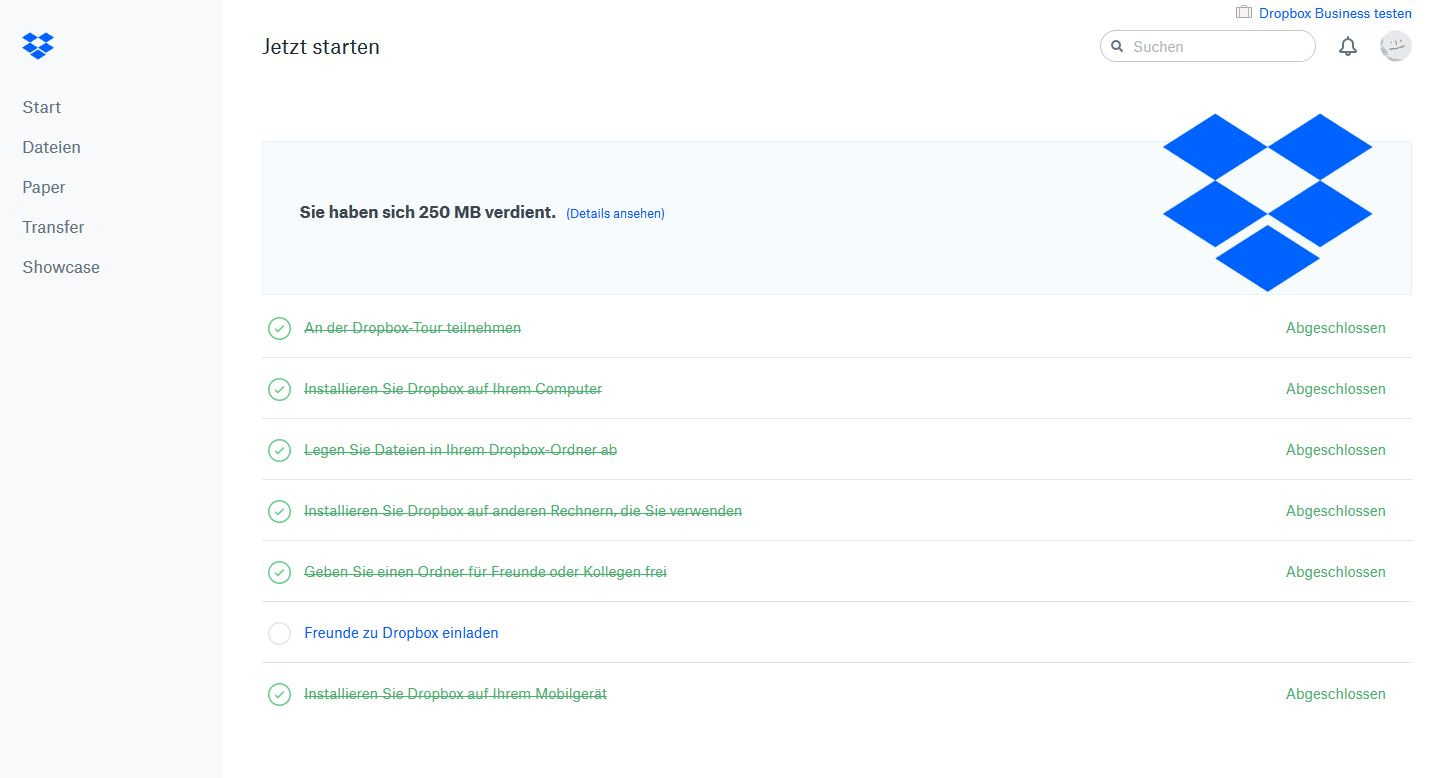Viewport: 1436px width, 778px height.
Task: Open the account avatar menu
Action: pos(1396,46)
